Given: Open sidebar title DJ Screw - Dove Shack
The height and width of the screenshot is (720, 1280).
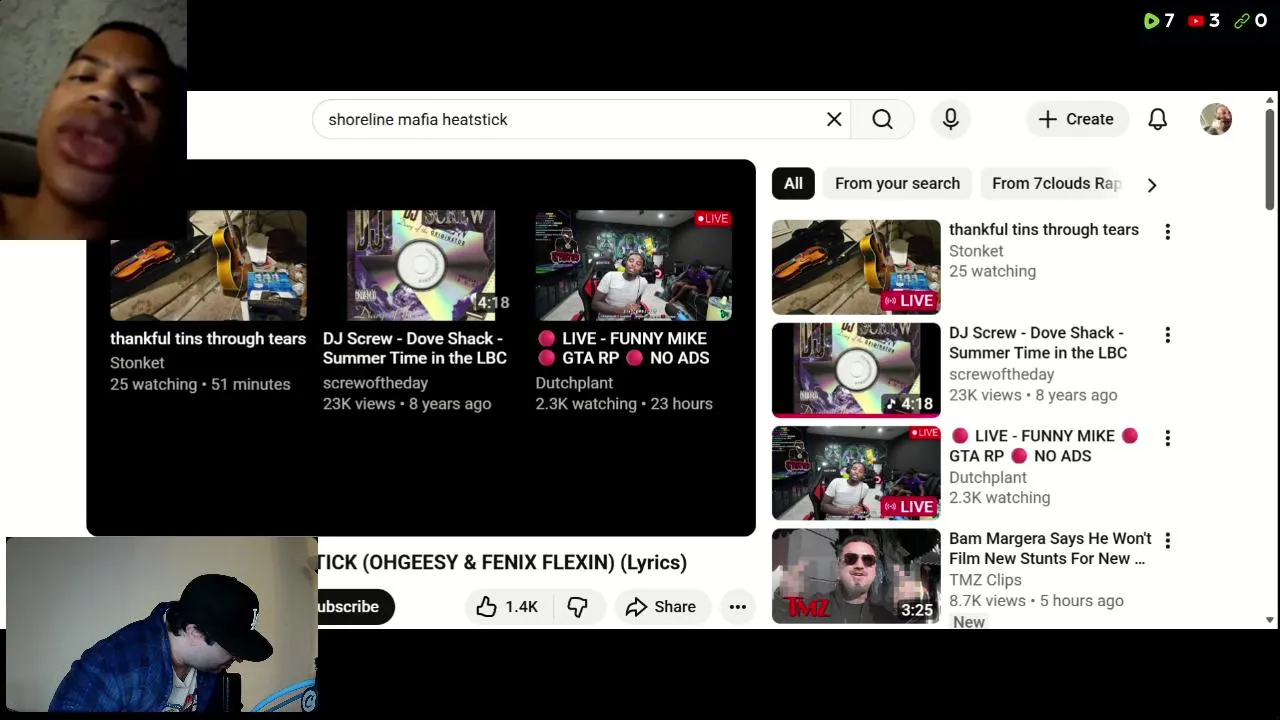Looking at the screenshot, I should pyautogui.click(x=1038, y=342).
